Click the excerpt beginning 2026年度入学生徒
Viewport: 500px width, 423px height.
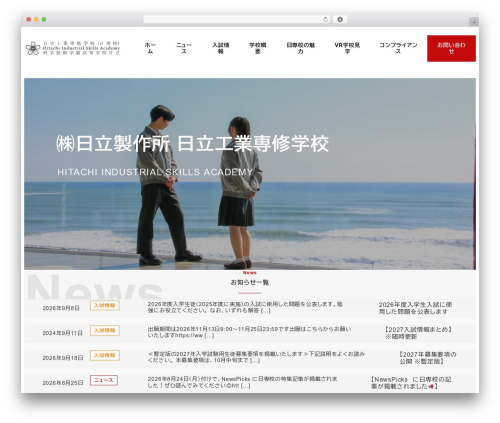(245, 307)
